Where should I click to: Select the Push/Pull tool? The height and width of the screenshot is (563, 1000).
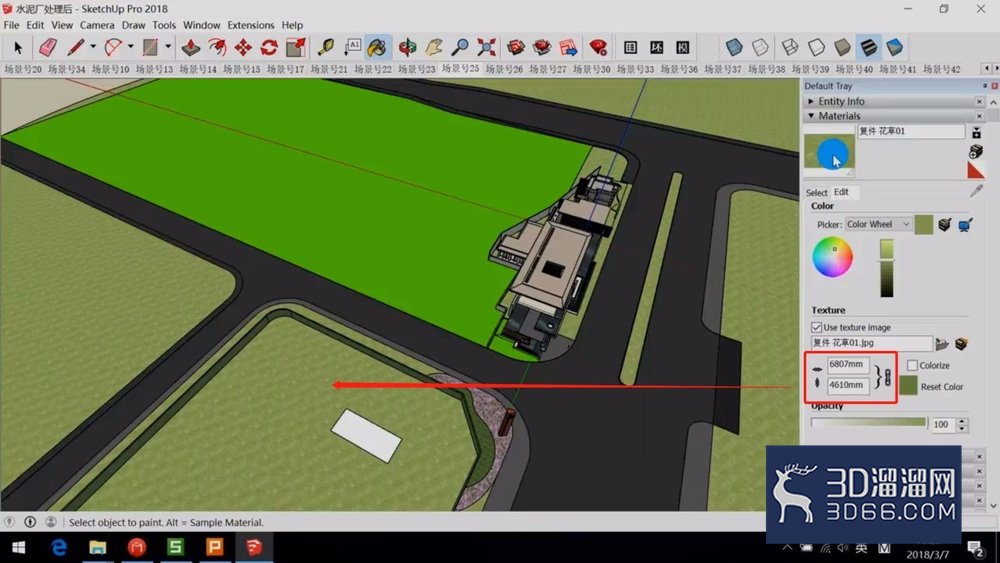191,47
